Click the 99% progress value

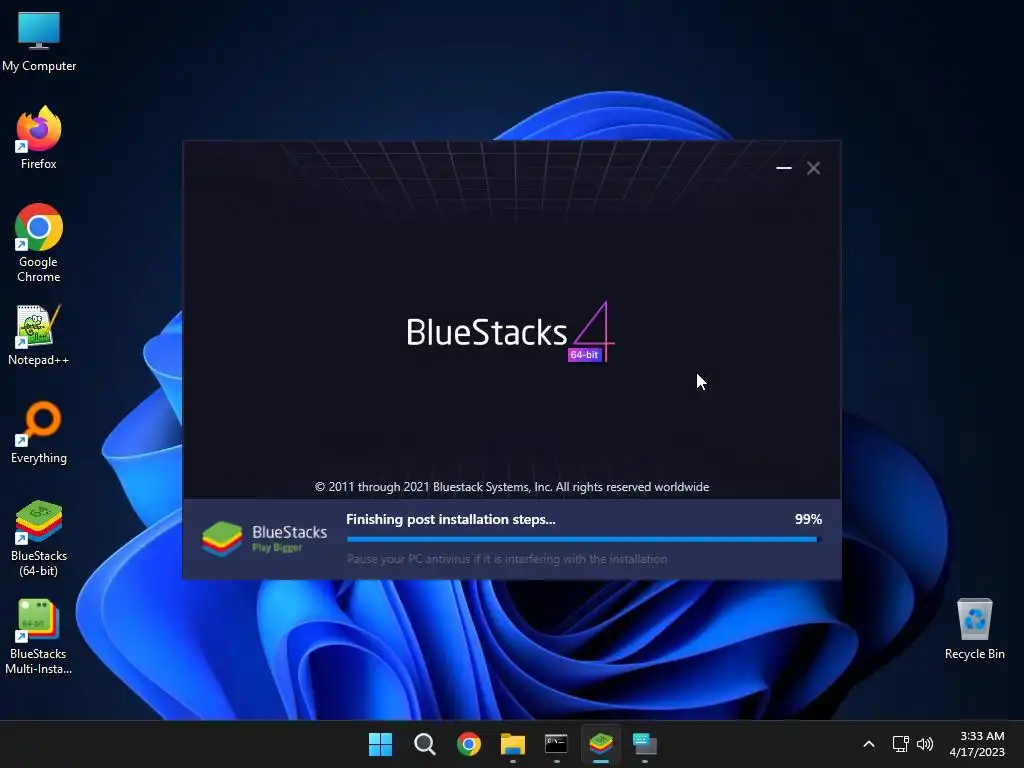click(808, 519)
